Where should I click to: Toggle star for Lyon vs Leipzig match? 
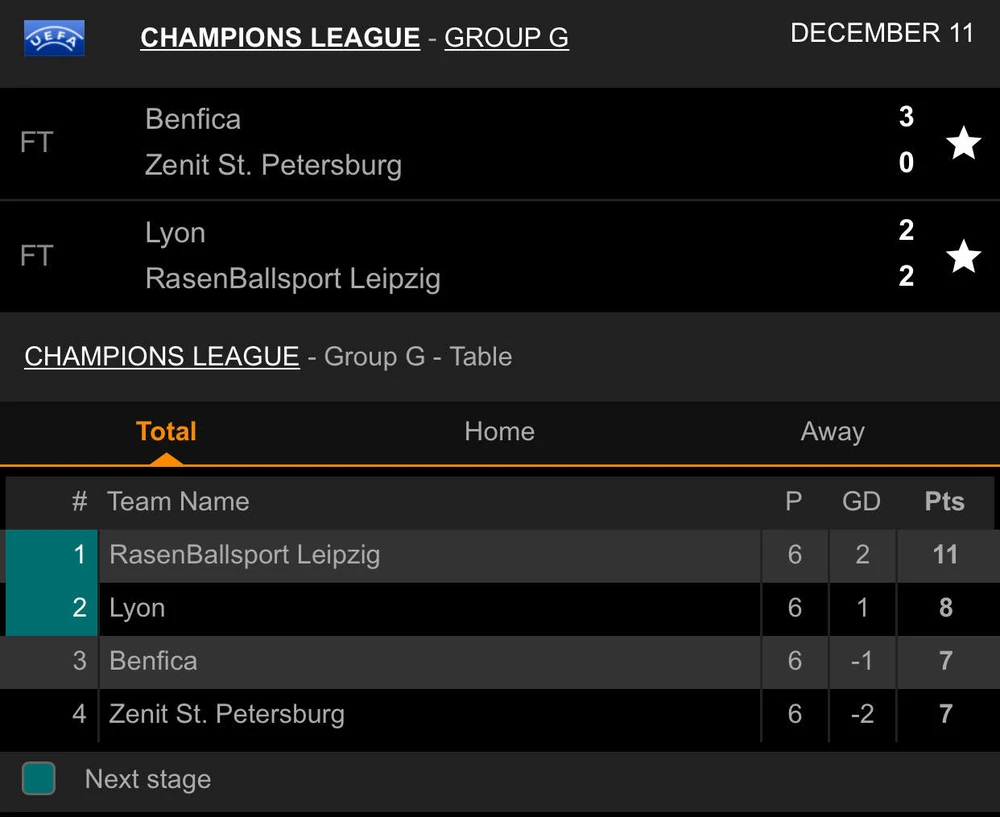tap(963, 256)
